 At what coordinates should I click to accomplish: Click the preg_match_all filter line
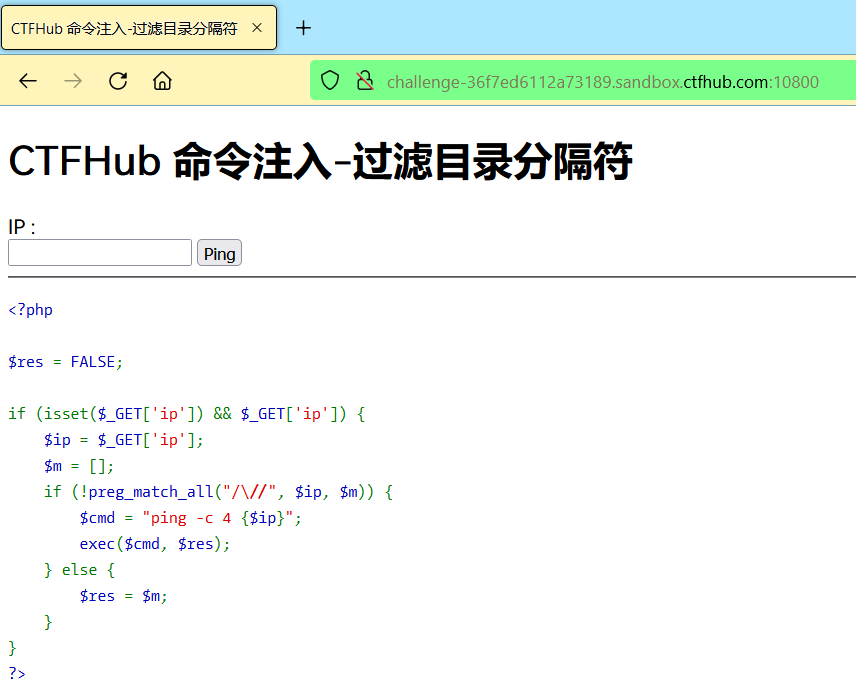tap(218, 492)
